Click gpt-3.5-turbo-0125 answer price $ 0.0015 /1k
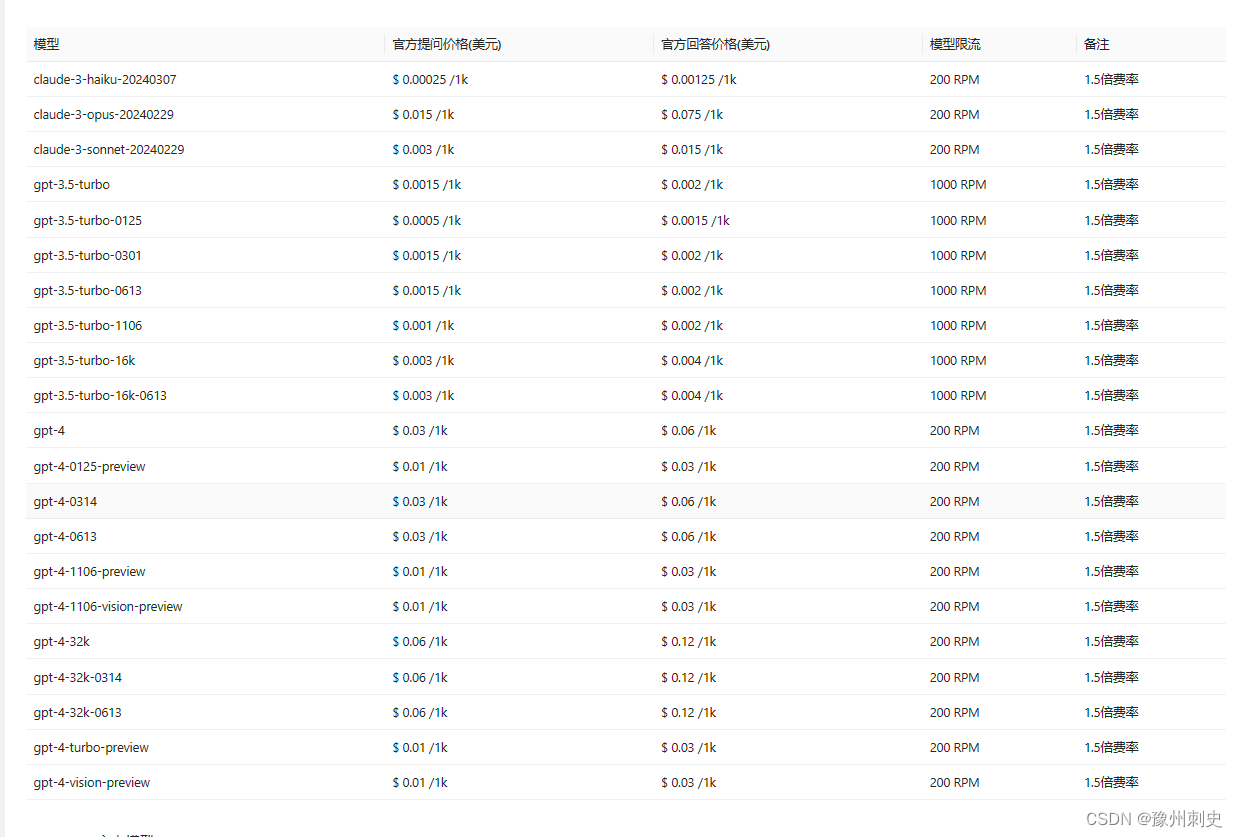This screenshot has height=837, width=1238. pos(696,220)
